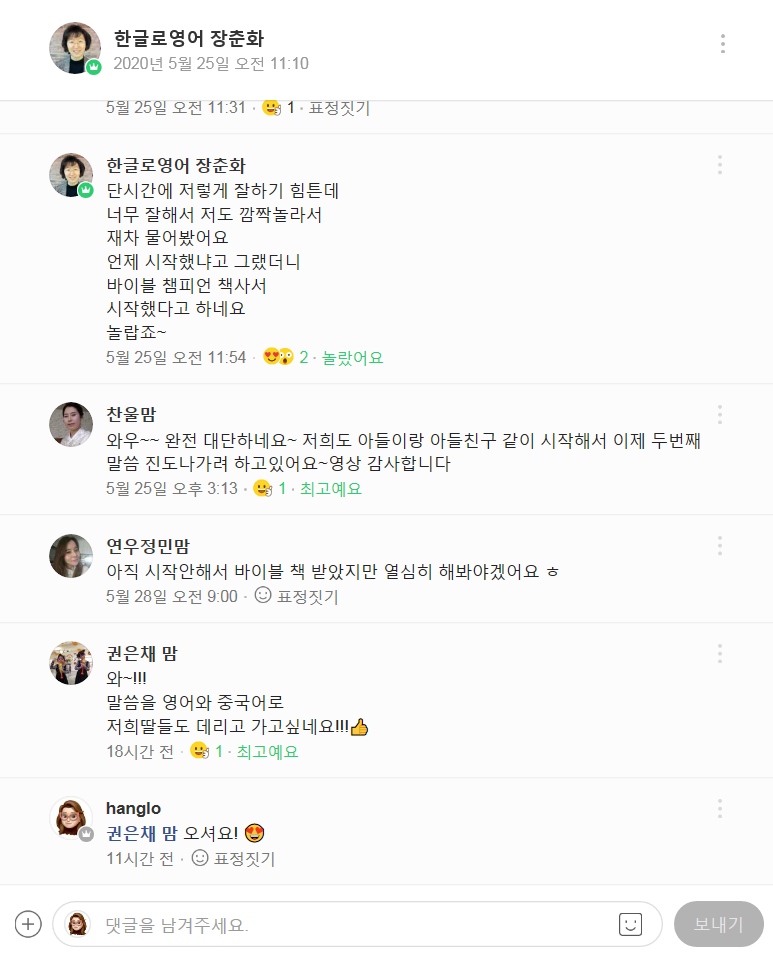The height and width of the screenshot is (958, 773).
Task: Open options menu for hanglo's comment
Action: coord(719,809)
